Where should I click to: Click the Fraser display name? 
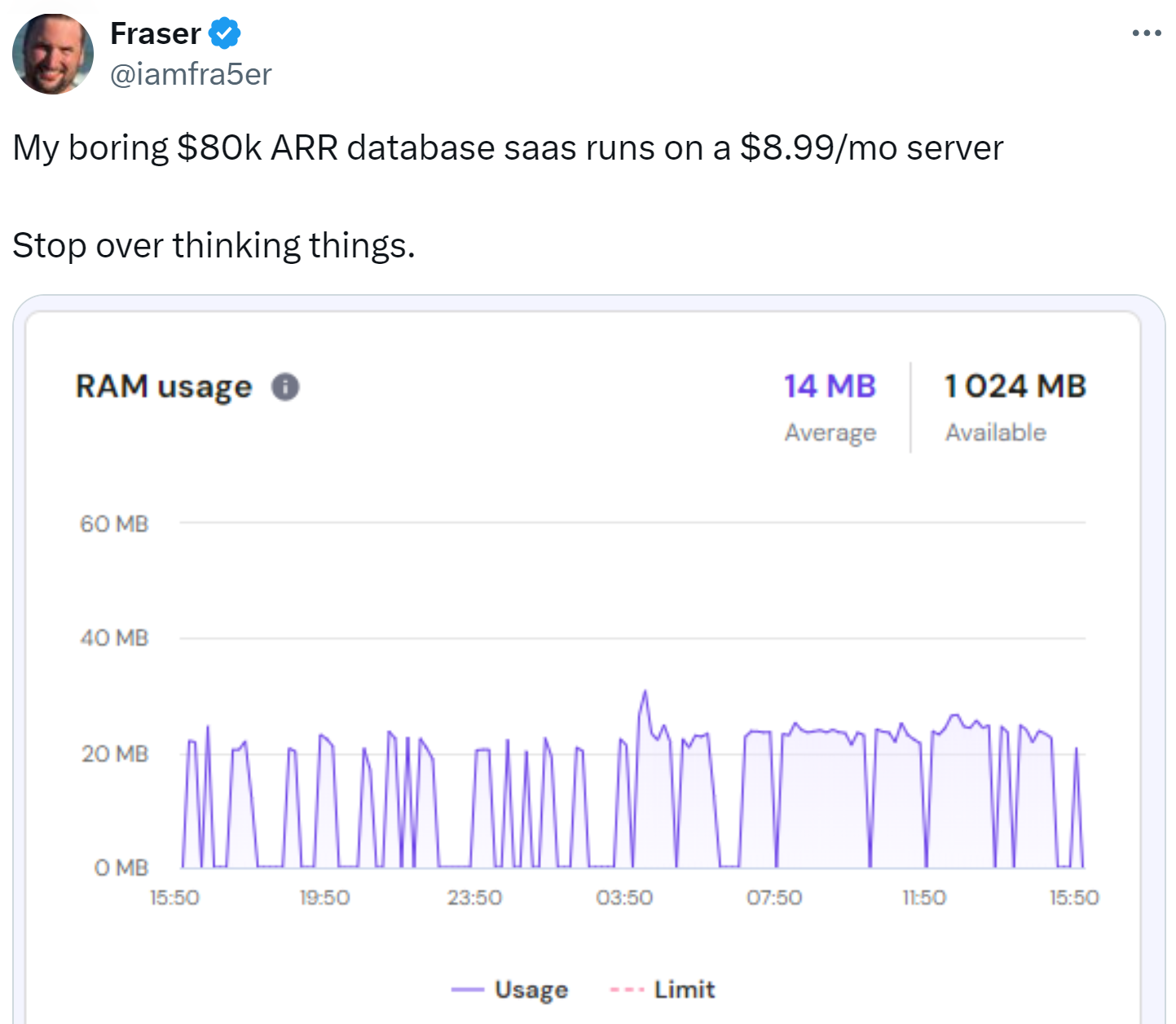[155, 33]
